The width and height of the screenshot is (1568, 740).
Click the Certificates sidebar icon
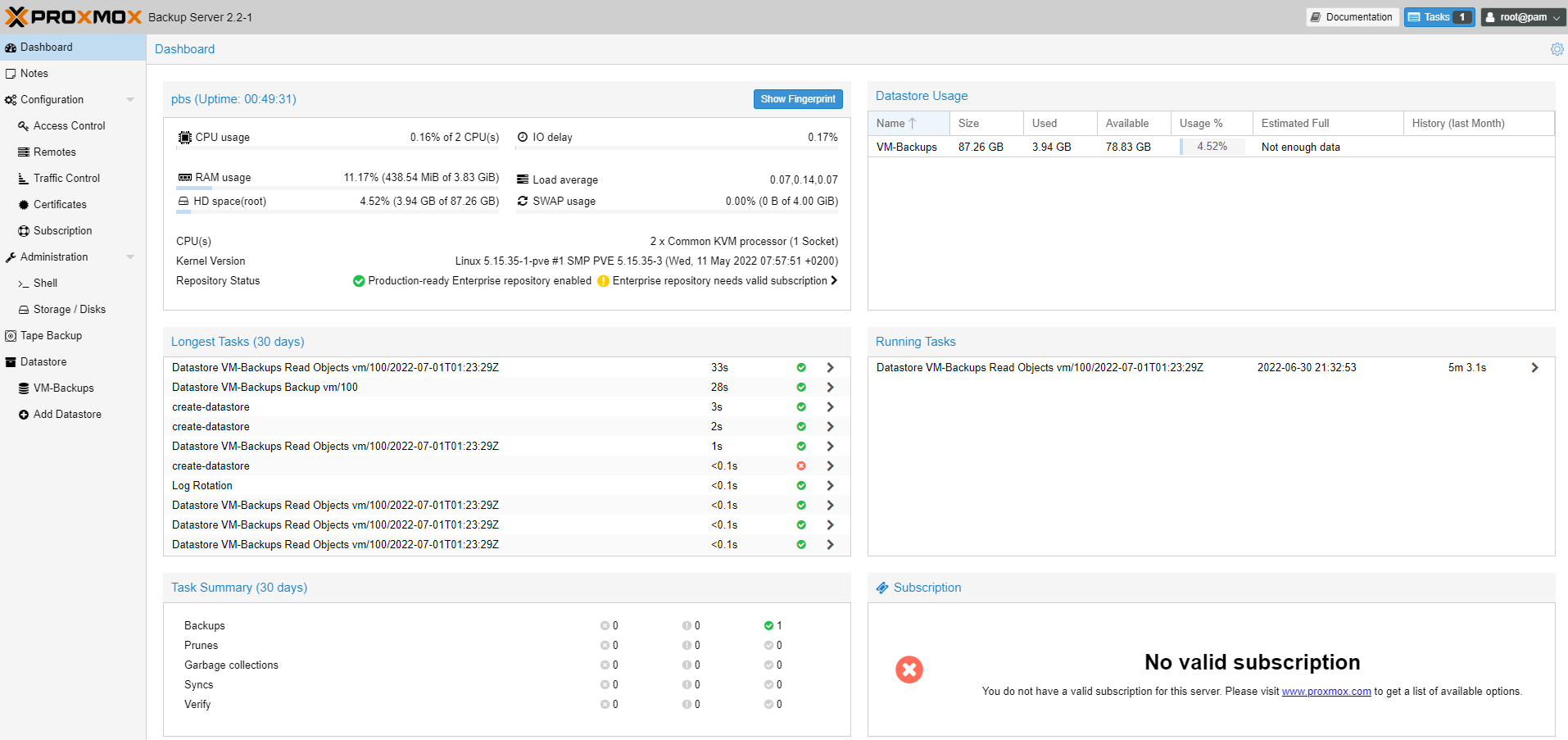(23, 204)
